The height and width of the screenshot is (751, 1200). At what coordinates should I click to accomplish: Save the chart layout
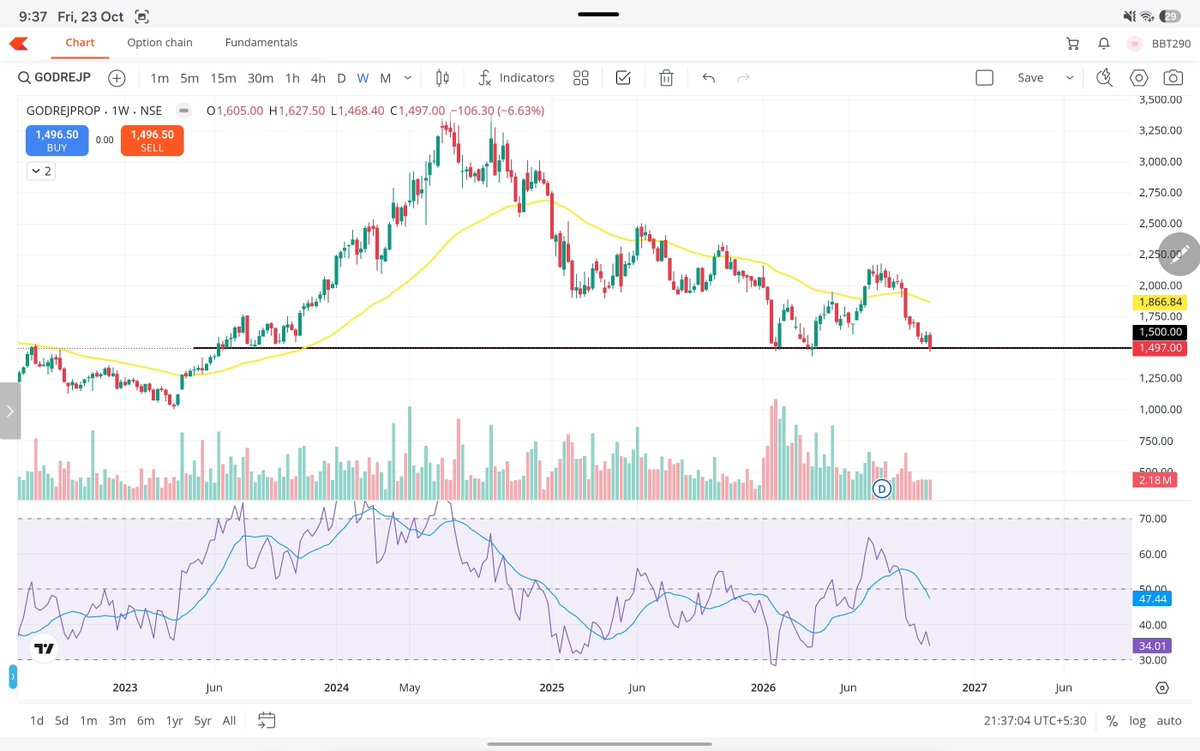(x=1030, y=78)
